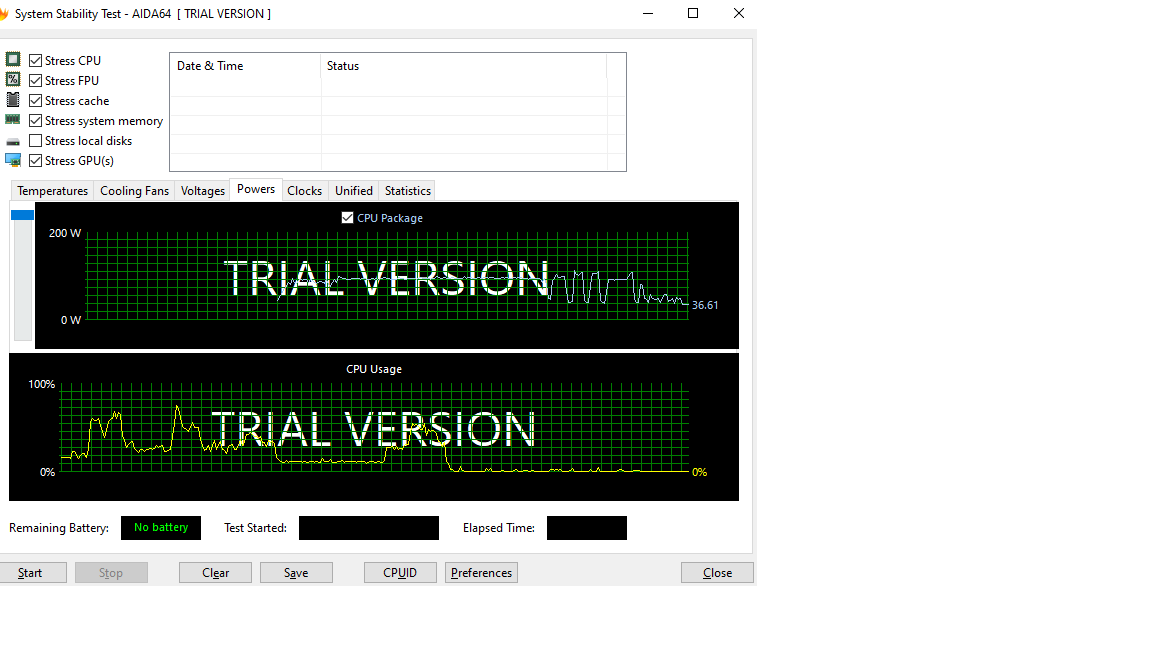Toggle the Stress system memory checkbox

35,120
